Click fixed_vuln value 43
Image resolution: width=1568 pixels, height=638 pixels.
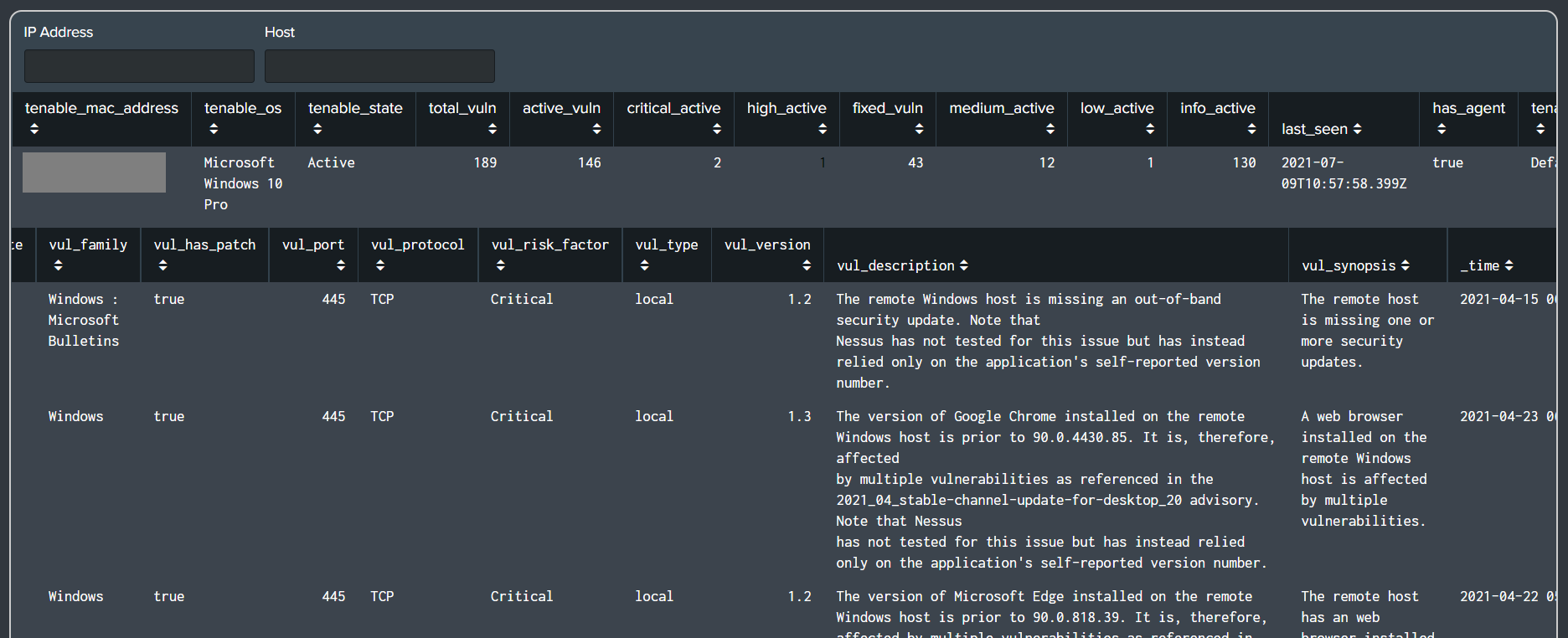[916, 162]
